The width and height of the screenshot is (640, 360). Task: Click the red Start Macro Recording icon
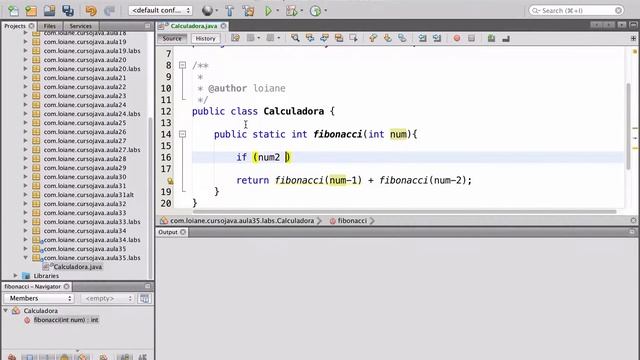click(457, 38)
